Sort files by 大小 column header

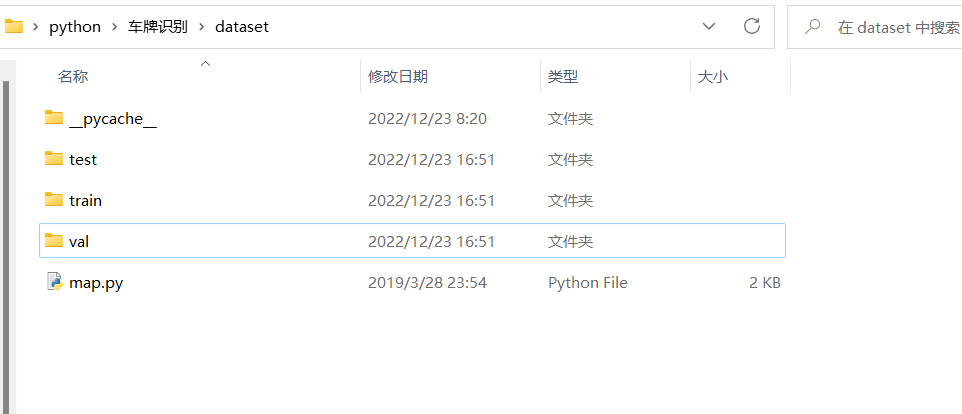(712, 76)
